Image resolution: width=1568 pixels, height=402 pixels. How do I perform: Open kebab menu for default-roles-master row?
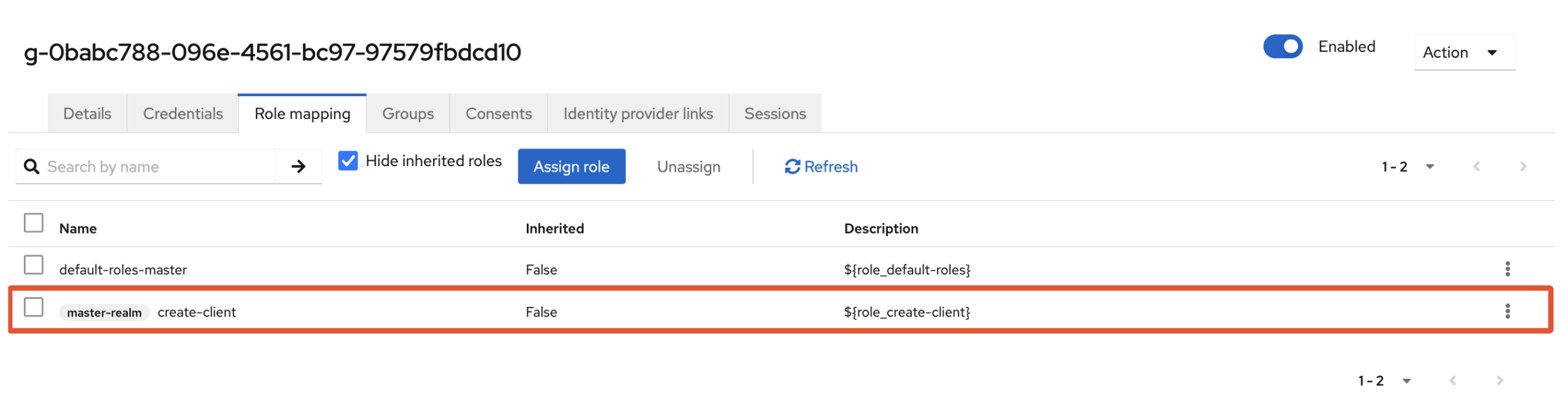click(x=1507, y=268)
